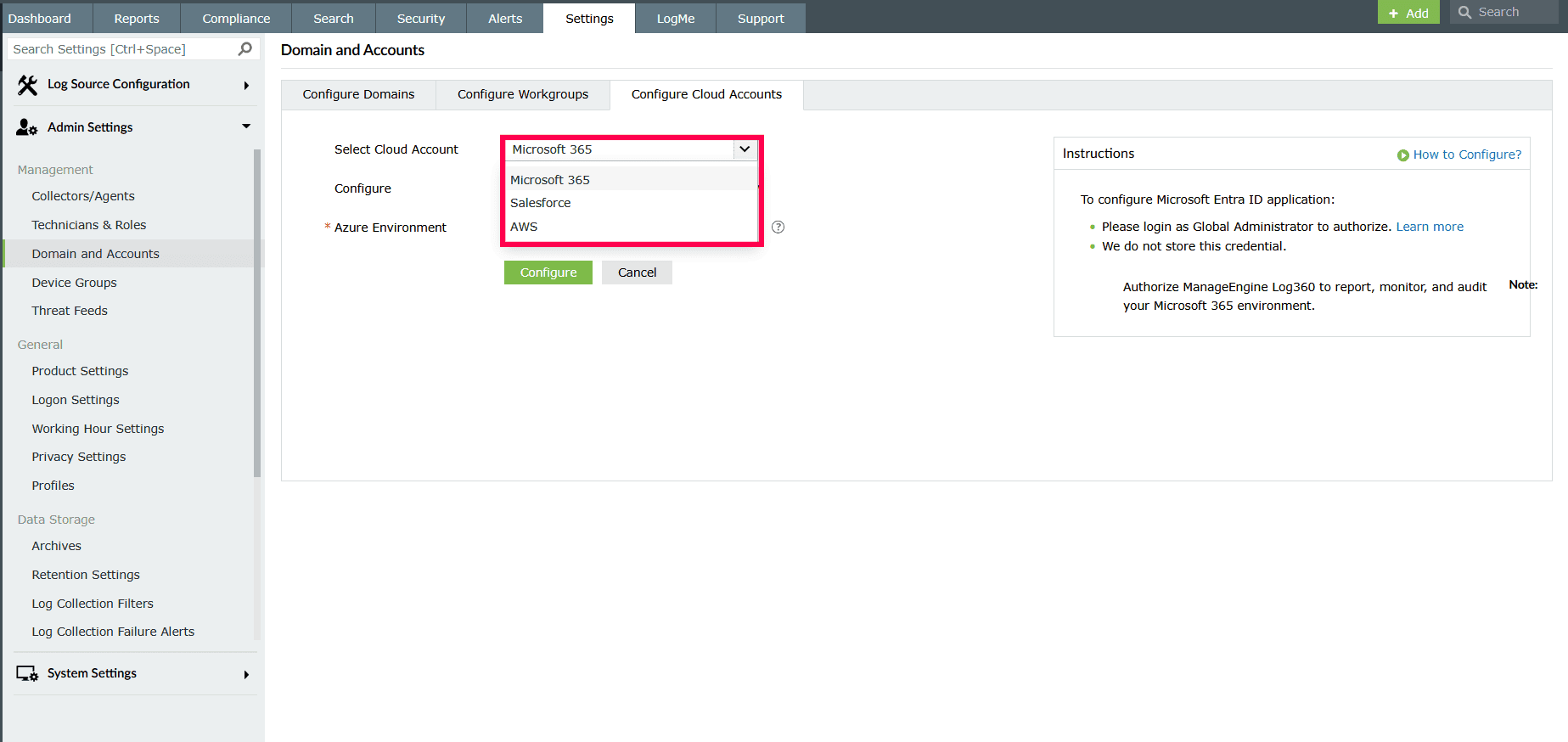Open Privacy Settings
The image size is (1568, 742).
79,457
